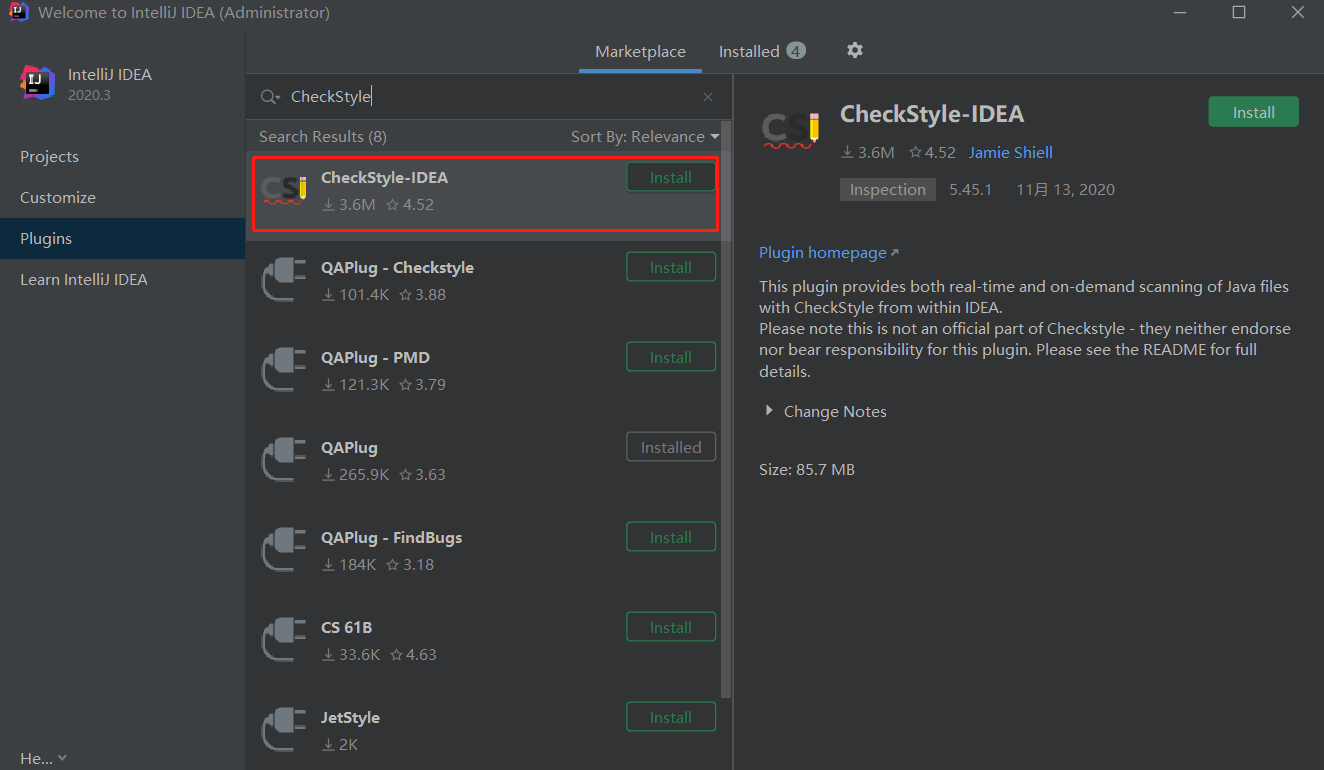The image size is (1324, 770).
Task: Click the CS 61B plug icon
Action: tap(284, 640)
